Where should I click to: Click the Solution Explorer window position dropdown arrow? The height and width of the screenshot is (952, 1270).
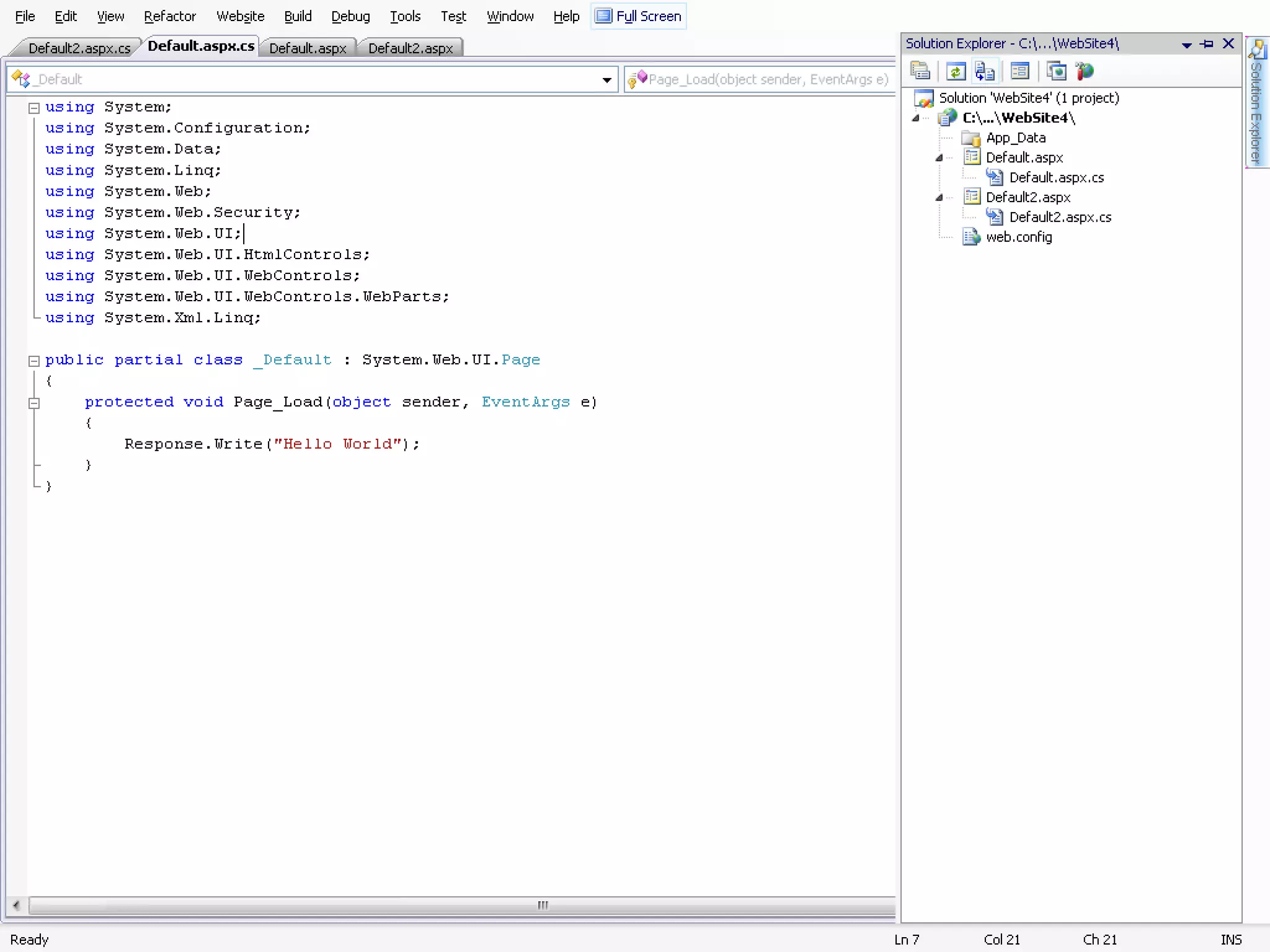pos(1186,45)
